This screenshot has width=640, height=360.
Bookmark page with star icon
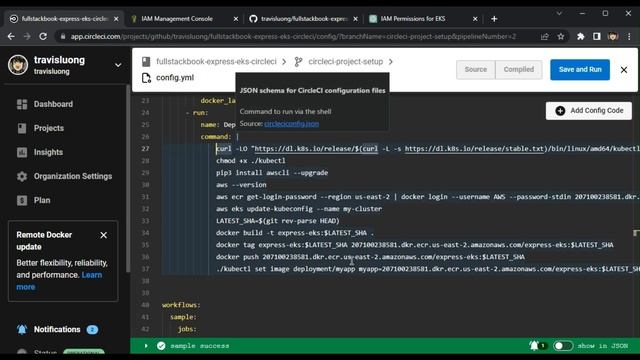tap(561, 36)
